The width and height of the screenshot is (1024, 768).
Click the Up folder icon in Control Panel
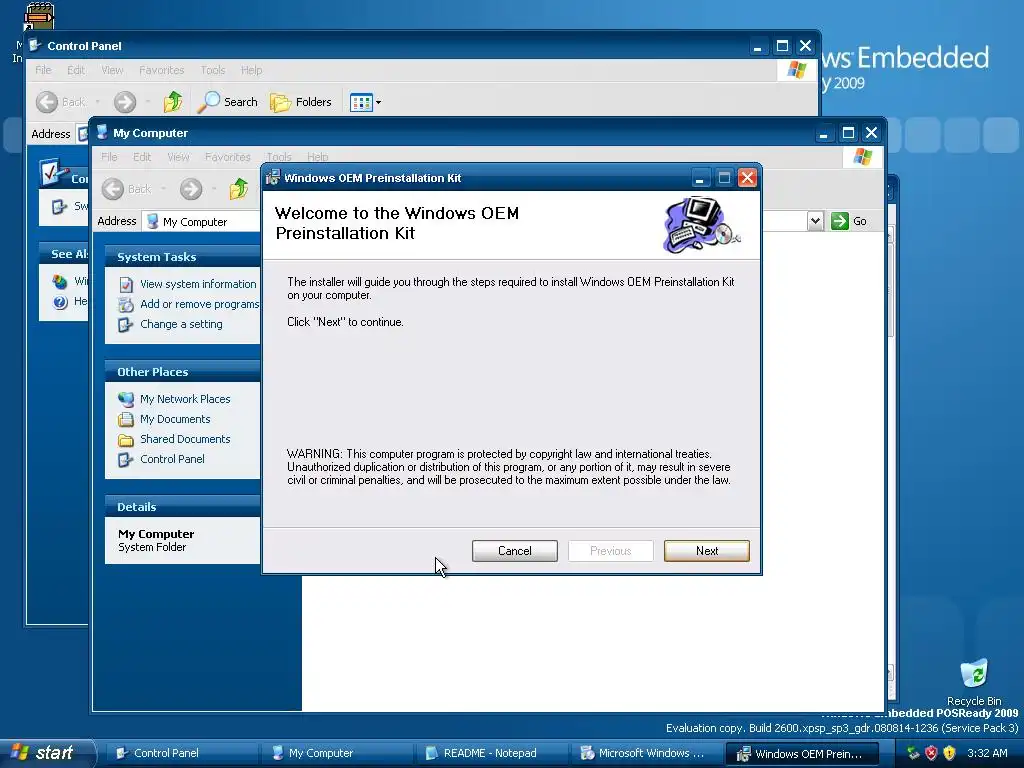click(173, 102)
